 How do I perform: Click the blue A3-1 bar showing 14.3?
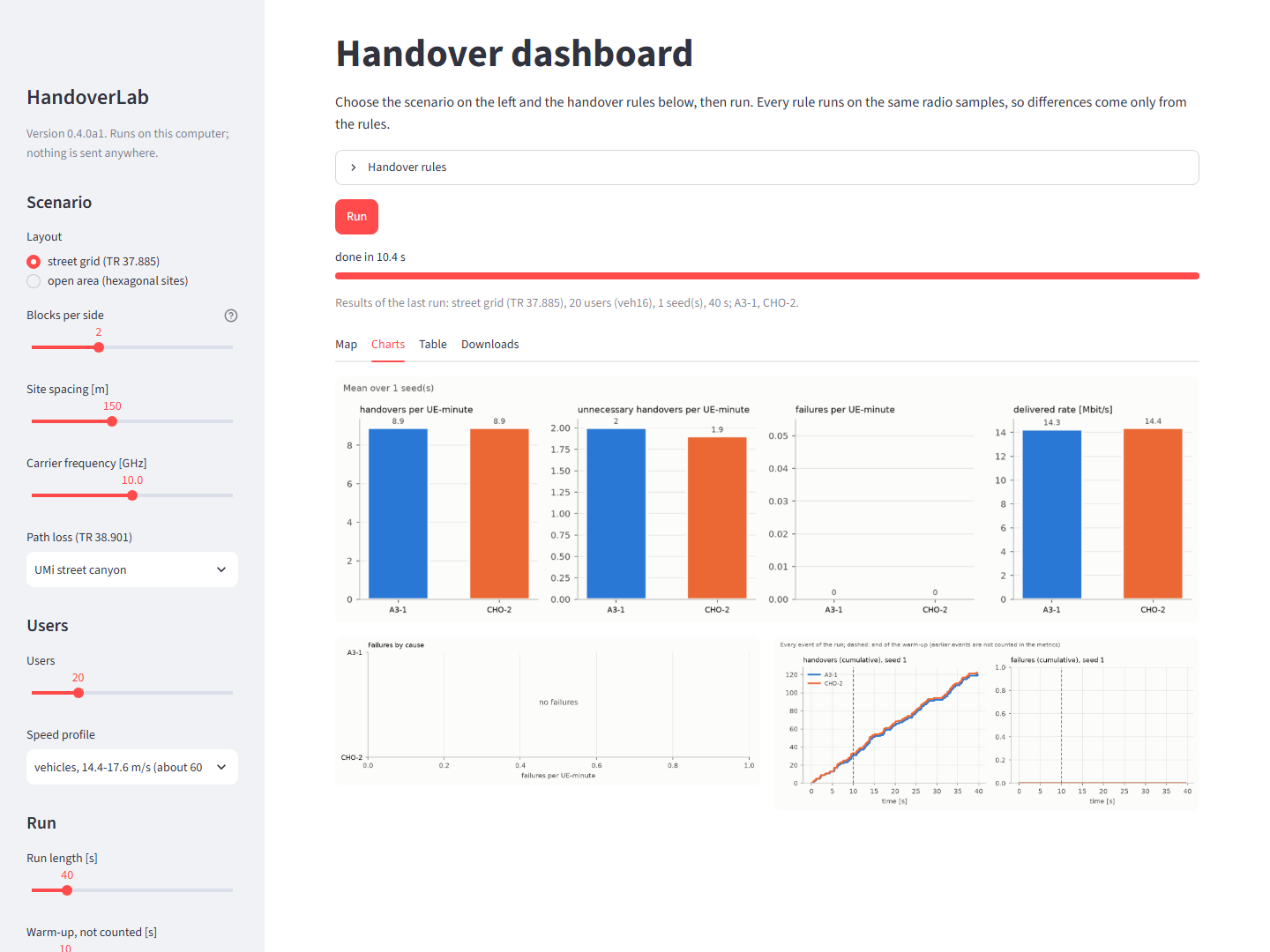pyautogui.click(x=1051, y=515)
